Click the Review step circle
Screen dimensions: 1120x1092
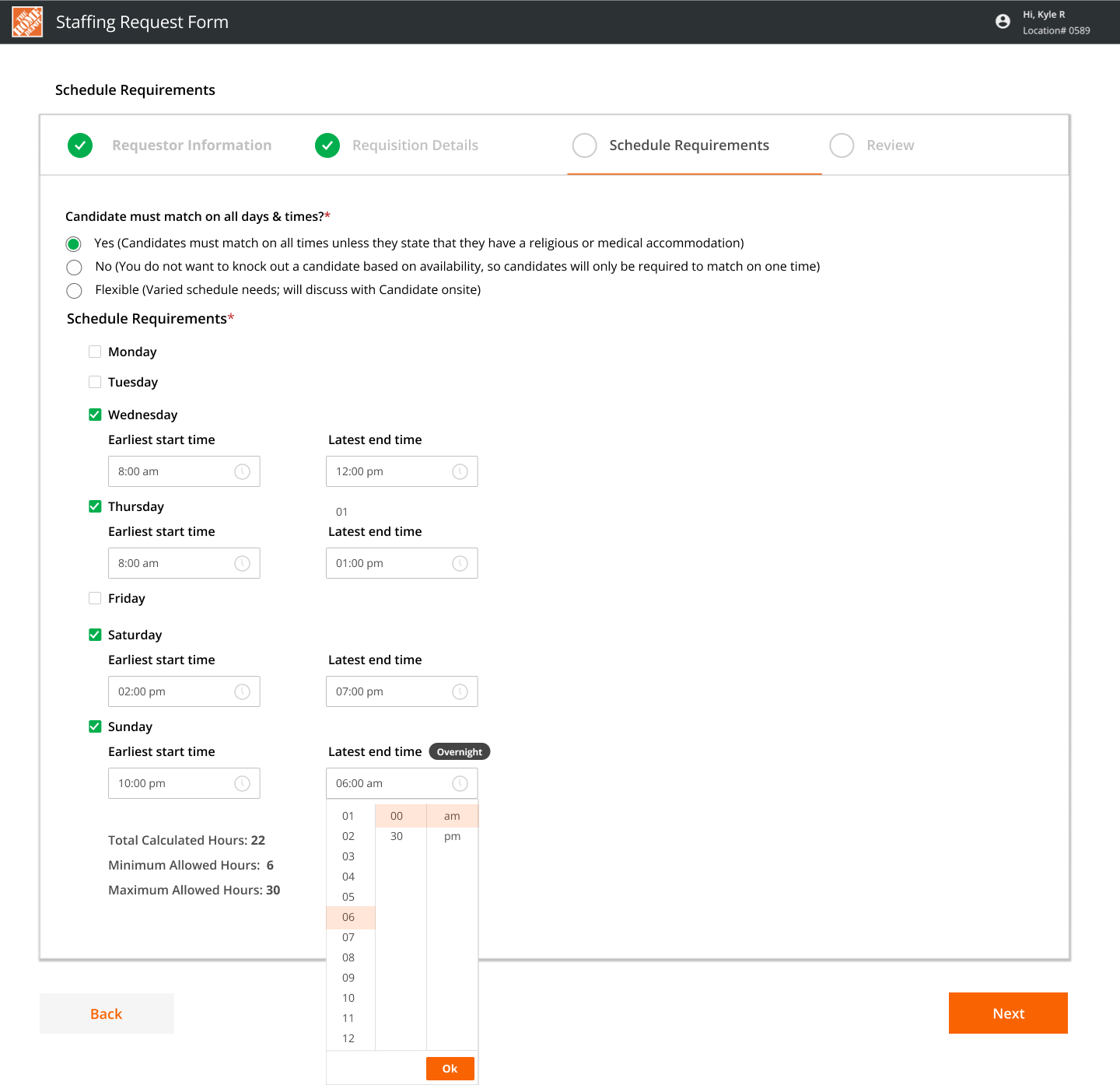842,145
